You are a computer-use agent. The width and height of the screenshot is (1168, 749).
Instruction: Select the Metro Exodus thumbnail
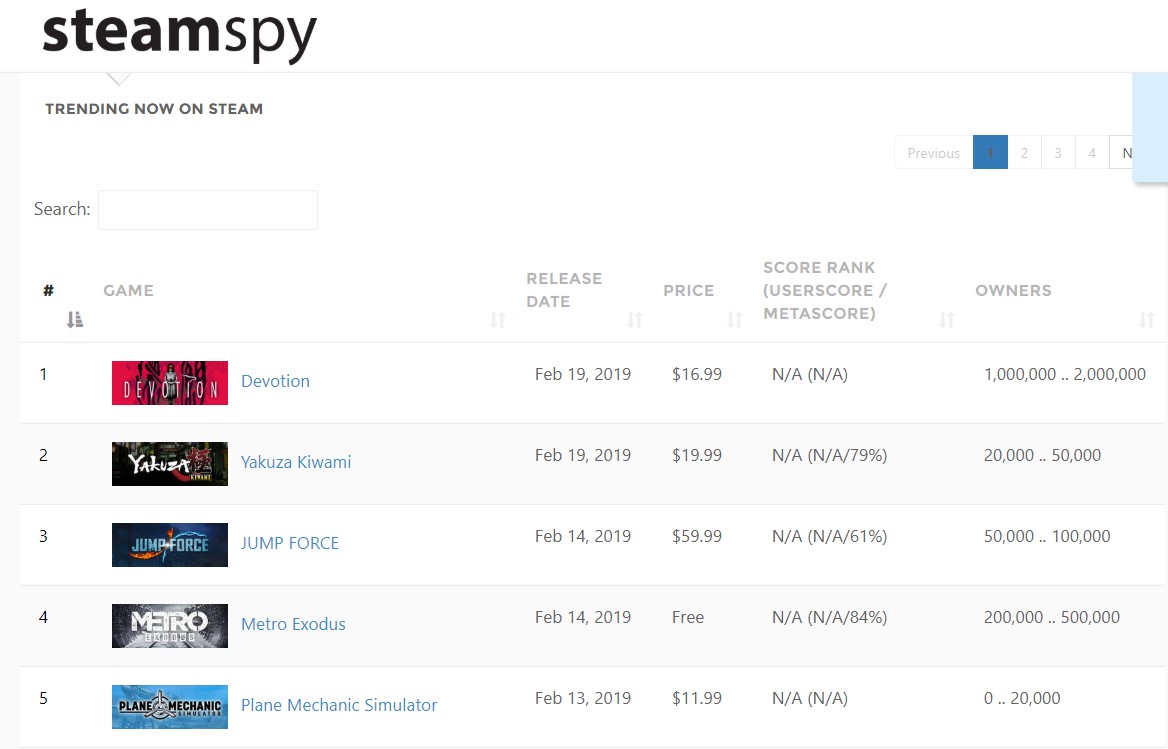(170, 626)
